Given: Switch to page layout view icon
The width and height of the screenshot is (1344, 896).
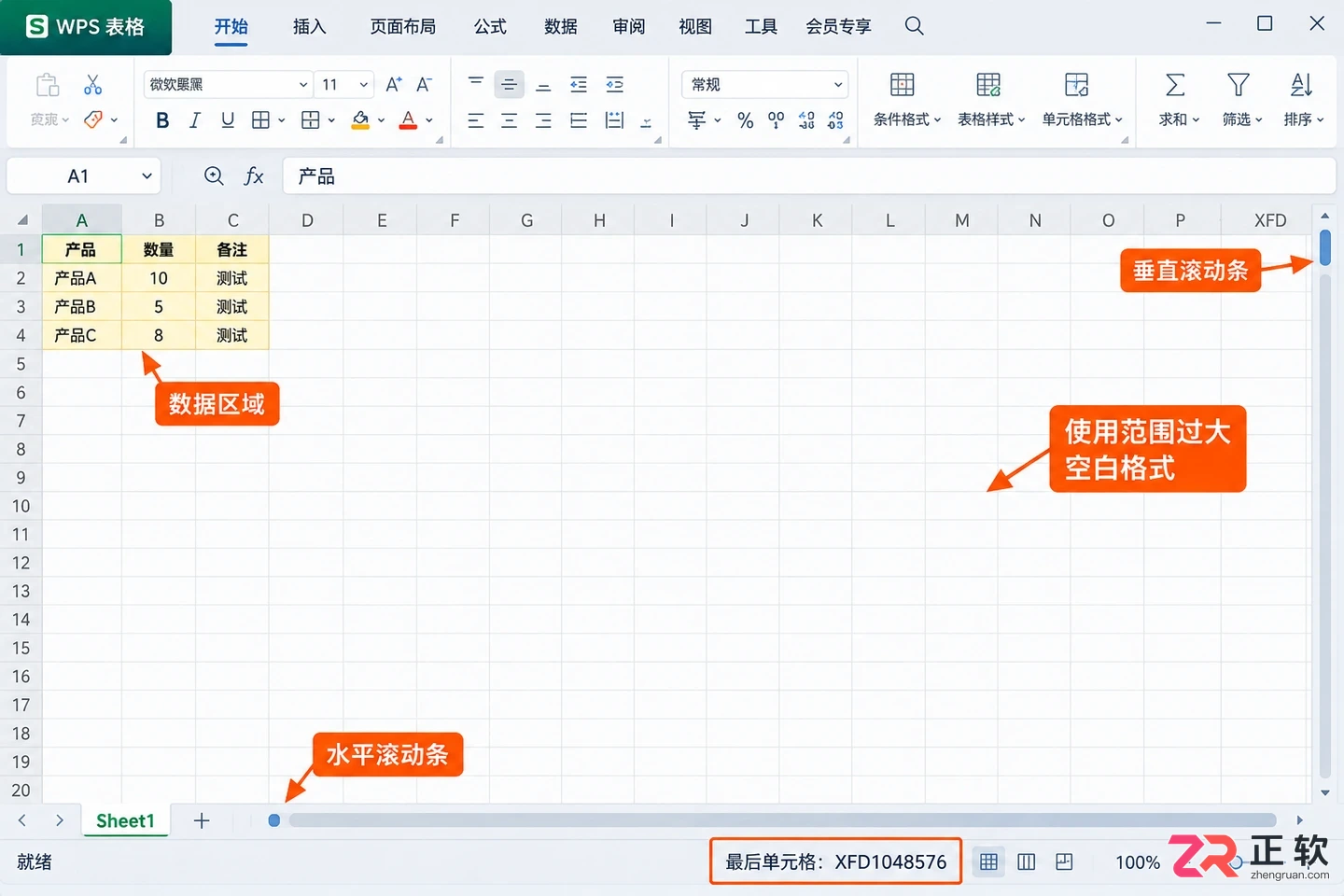Looking at the screenshot, I should 1026,861.
